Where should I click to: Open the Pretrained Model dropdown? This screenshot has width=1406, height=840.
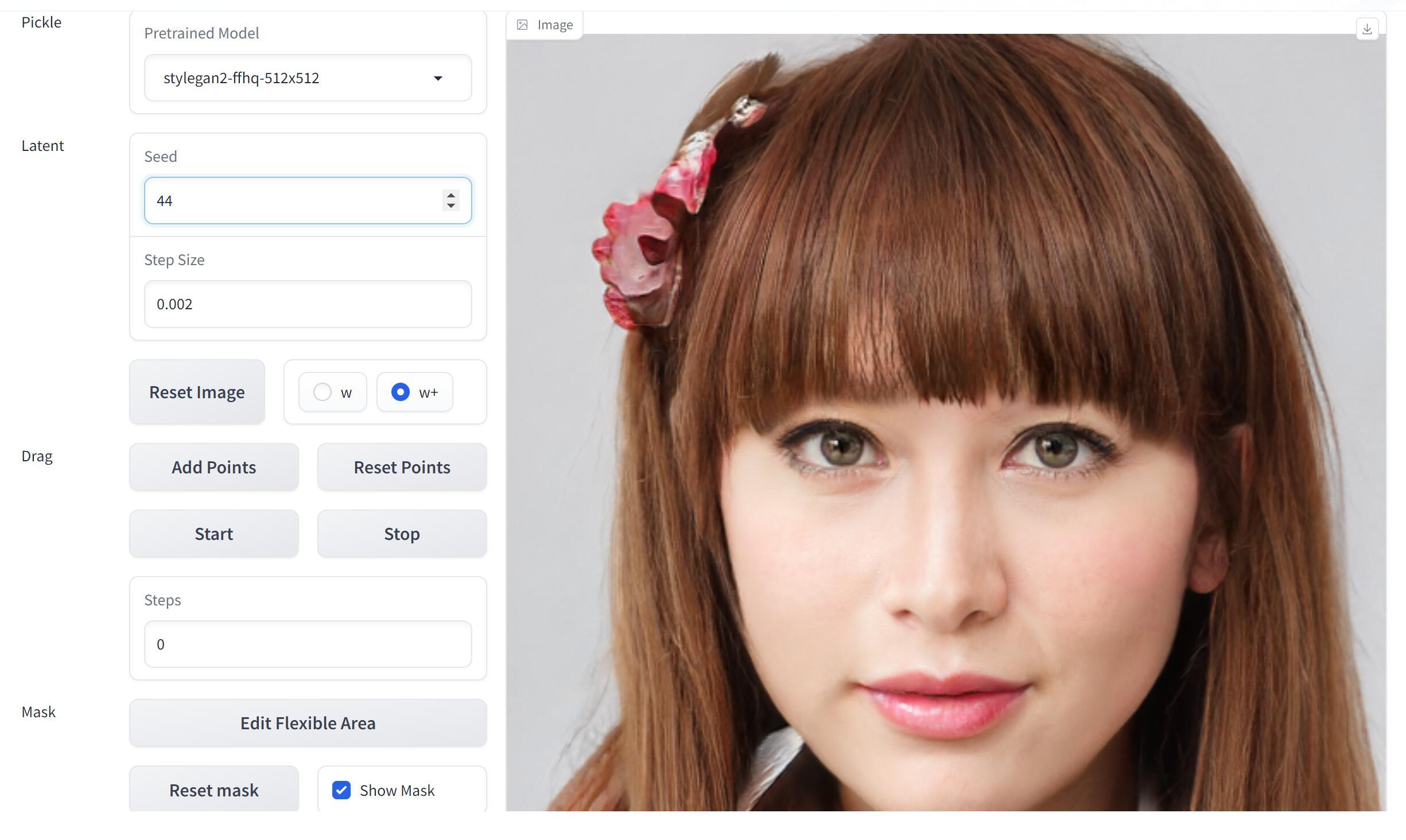click(x=308, y=78)
